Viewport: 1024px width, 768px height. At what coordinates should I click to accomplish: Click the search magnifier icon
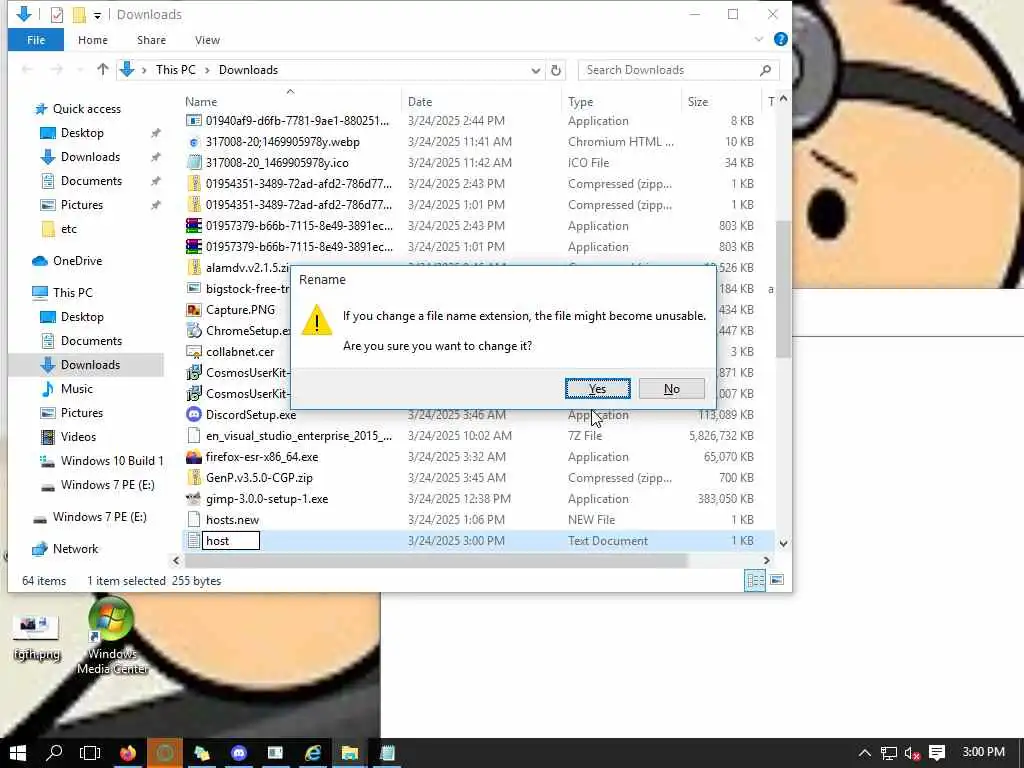click(765, 70)
